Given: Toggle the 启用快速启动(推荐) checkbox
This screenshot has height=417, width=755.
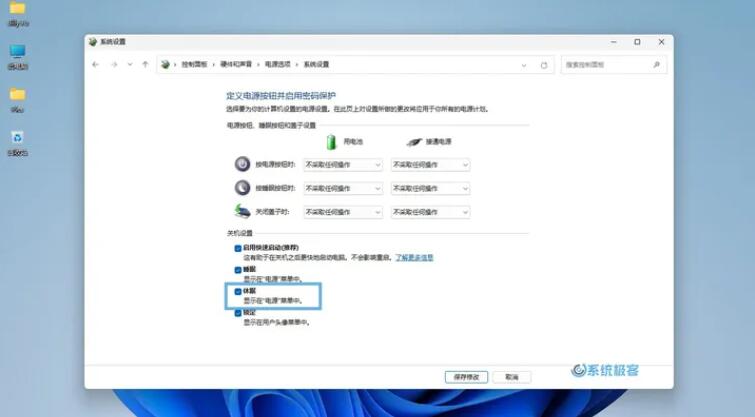Looking at the screenshot, I should coord(238,248).
